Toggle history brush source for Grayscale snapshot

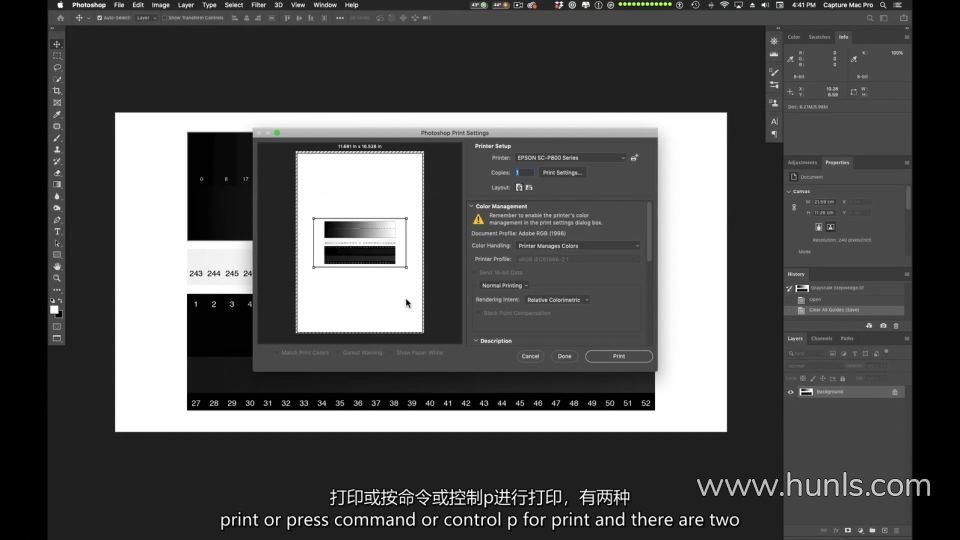pos(790,288)
